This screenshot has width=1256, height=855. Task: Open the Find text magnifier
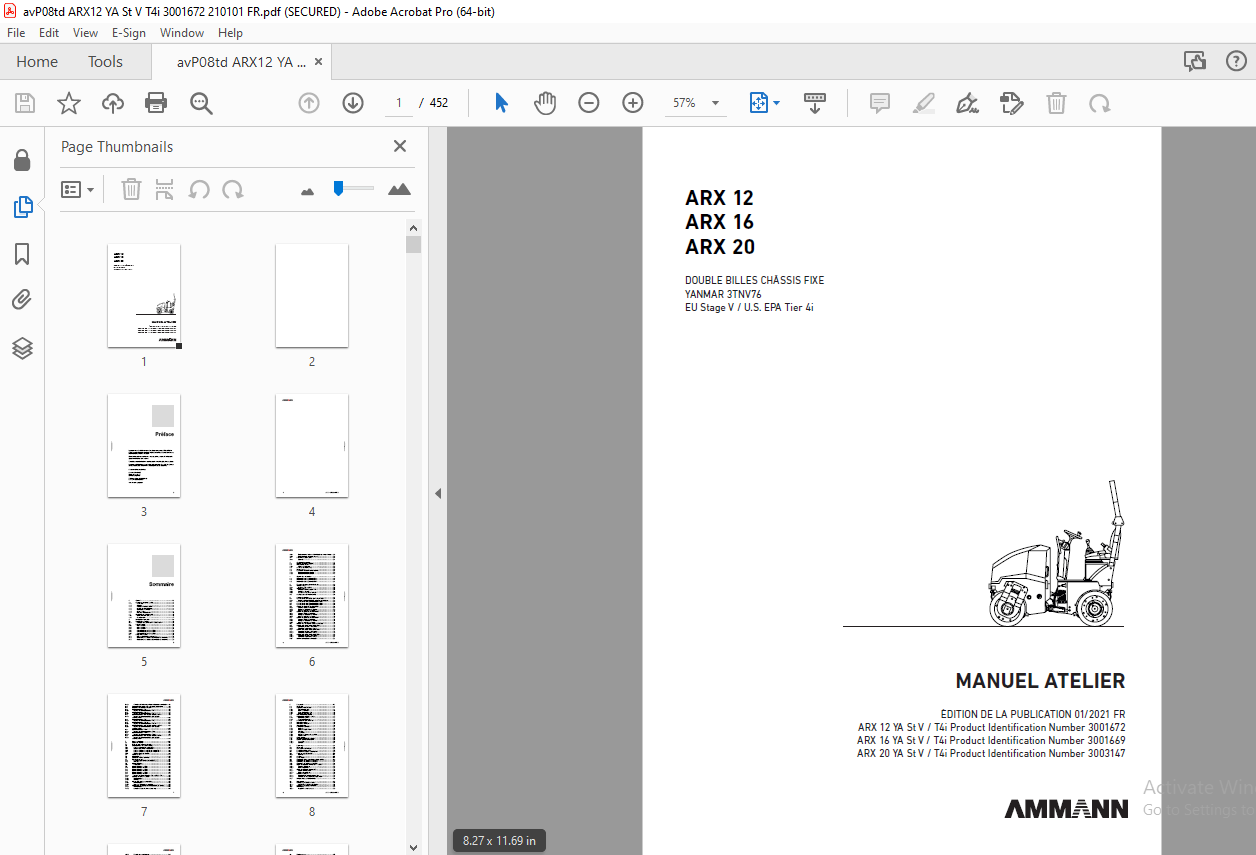201,103
